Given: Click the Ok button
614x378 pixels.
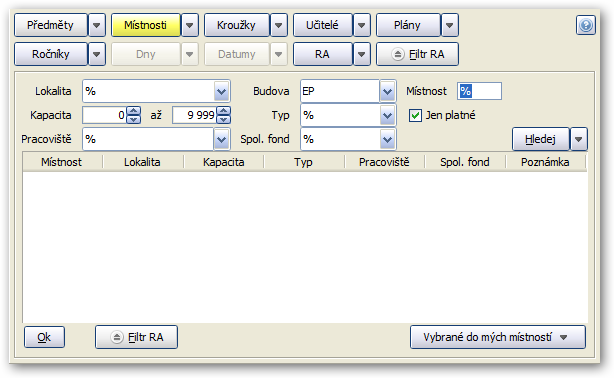Looking at the screenshot, I should pos(44,337).
